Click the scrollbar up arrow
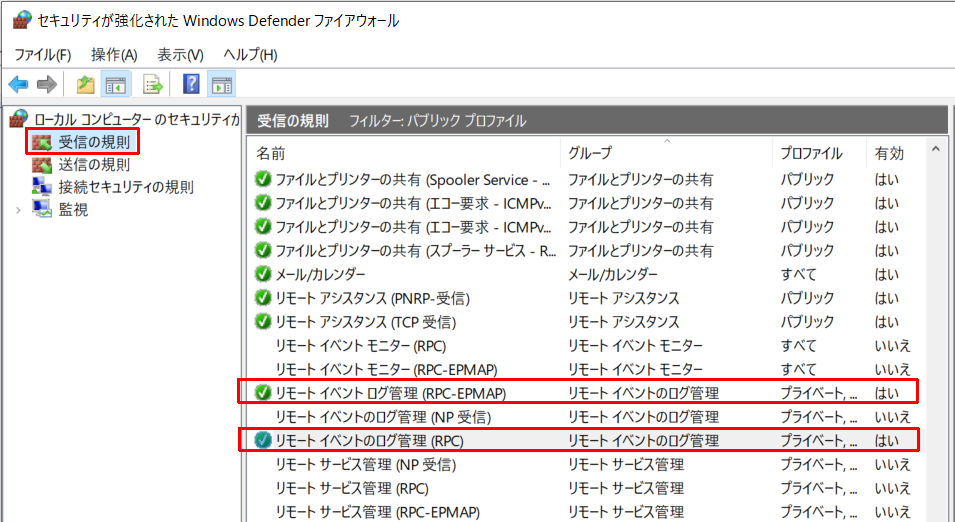955x522 pixels. click(x=936, y=149)
